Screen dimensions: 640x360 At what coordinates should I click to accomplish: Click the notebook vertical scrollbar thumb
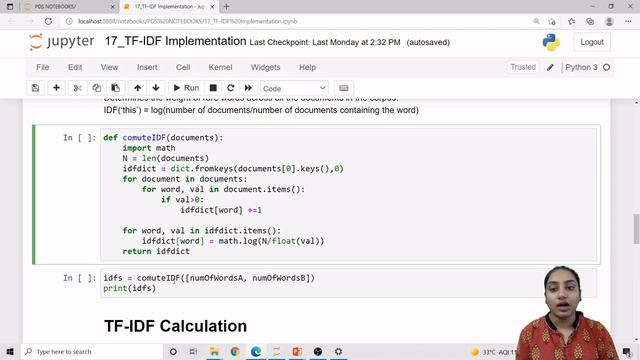636,229
